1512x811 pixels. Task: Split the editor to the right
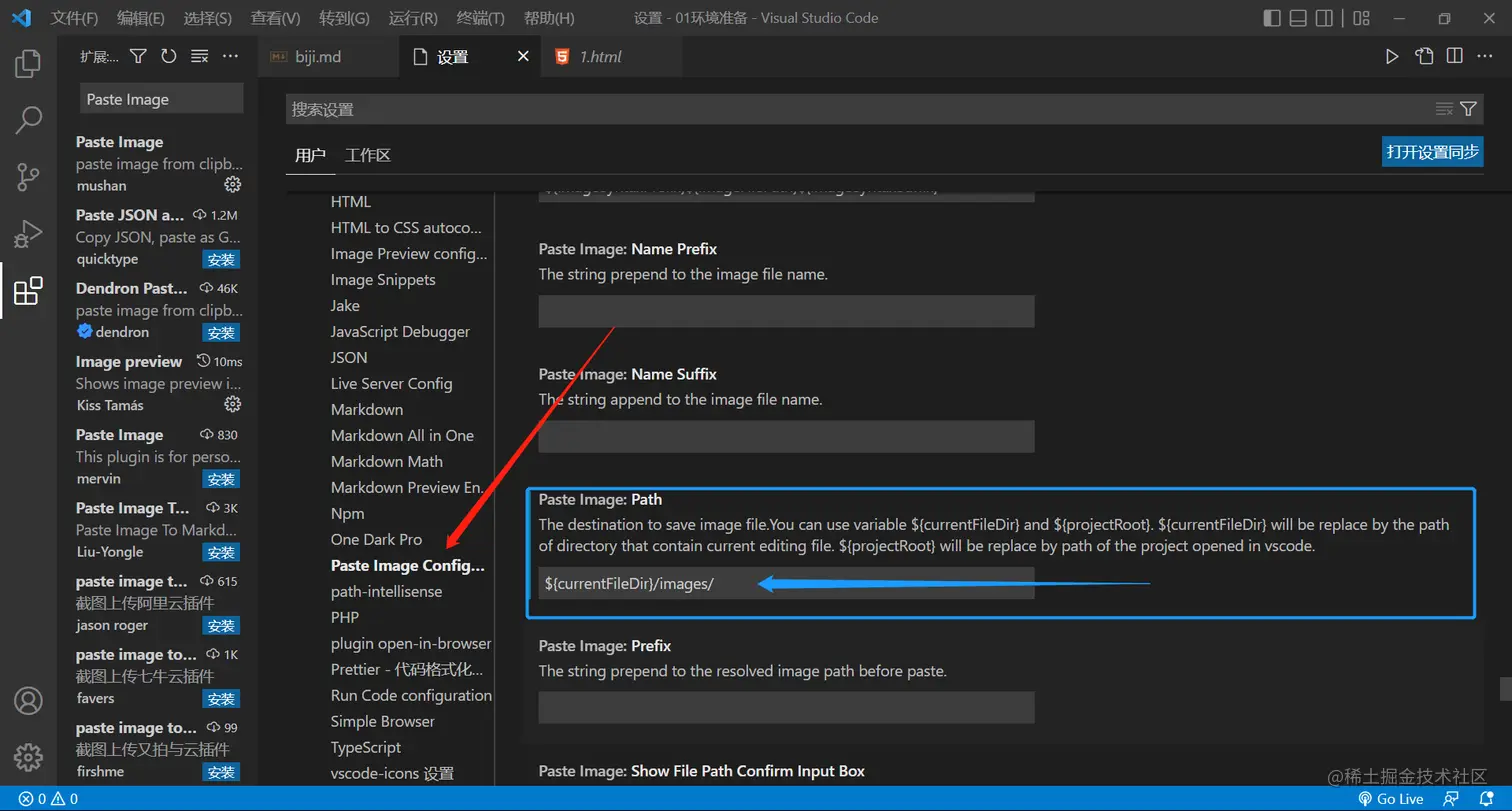1455,57
